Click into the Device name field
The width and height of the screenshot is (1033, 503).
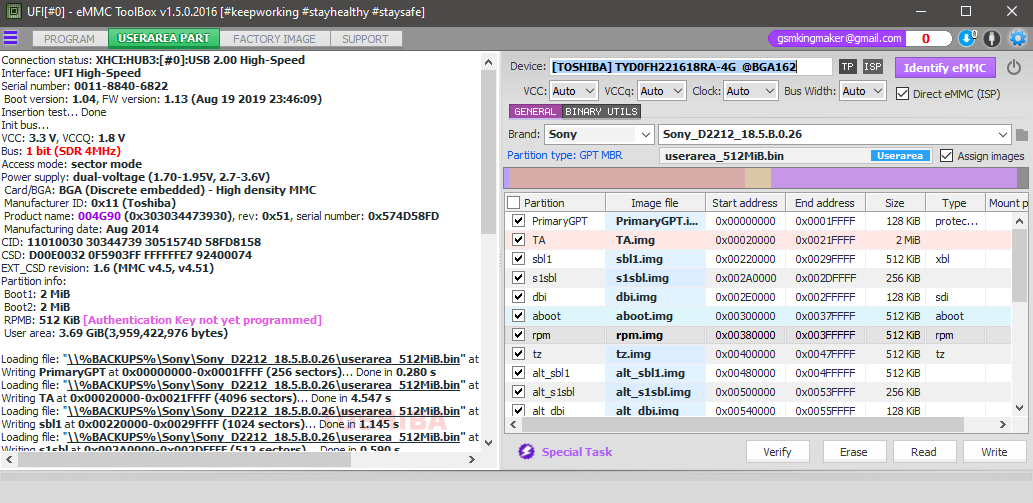[x=691, y=66]
